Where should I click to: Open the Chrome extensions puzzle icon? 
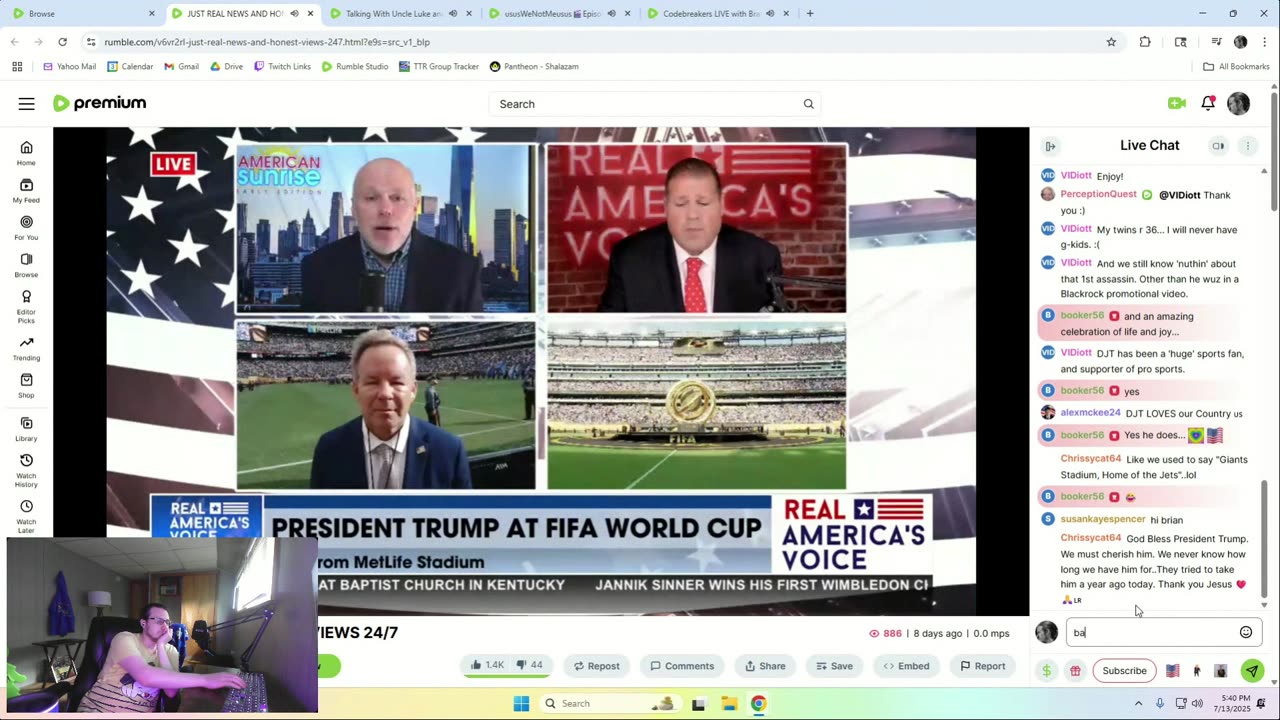click(x=1145, y=42)
